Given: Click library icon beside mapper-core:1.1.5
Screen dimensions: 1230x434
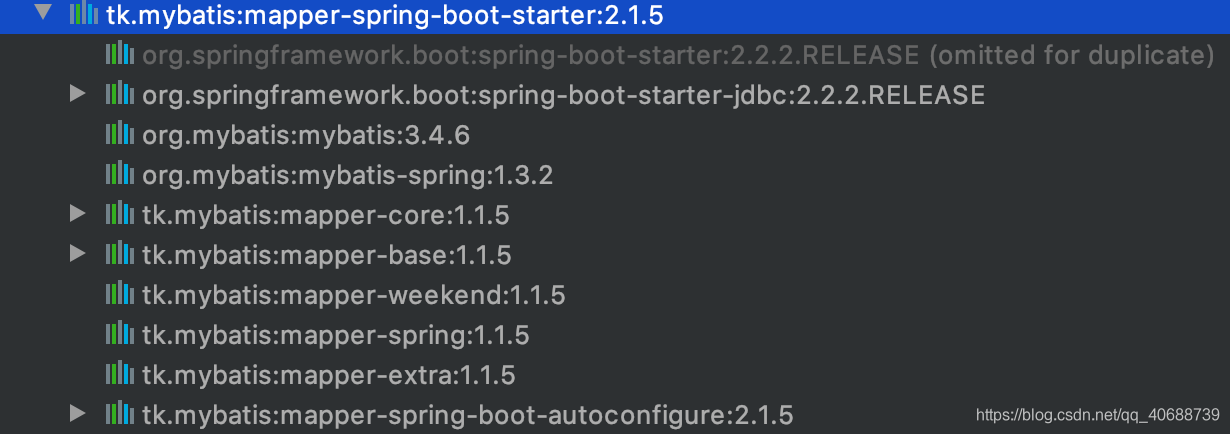Looking at the screenshot, I should tap(120, 214).
